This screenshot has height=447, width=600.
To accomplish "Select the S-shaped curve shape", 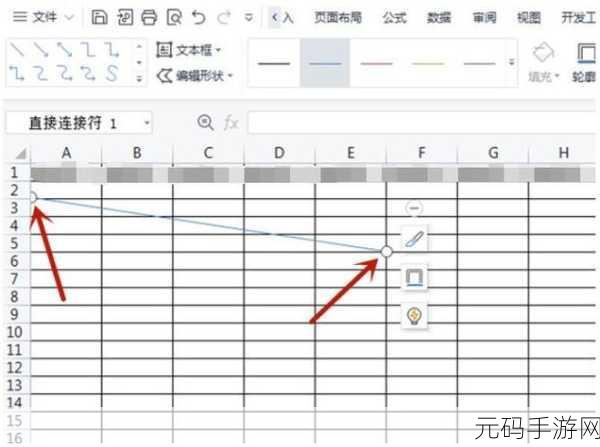I will pos(112,73).
